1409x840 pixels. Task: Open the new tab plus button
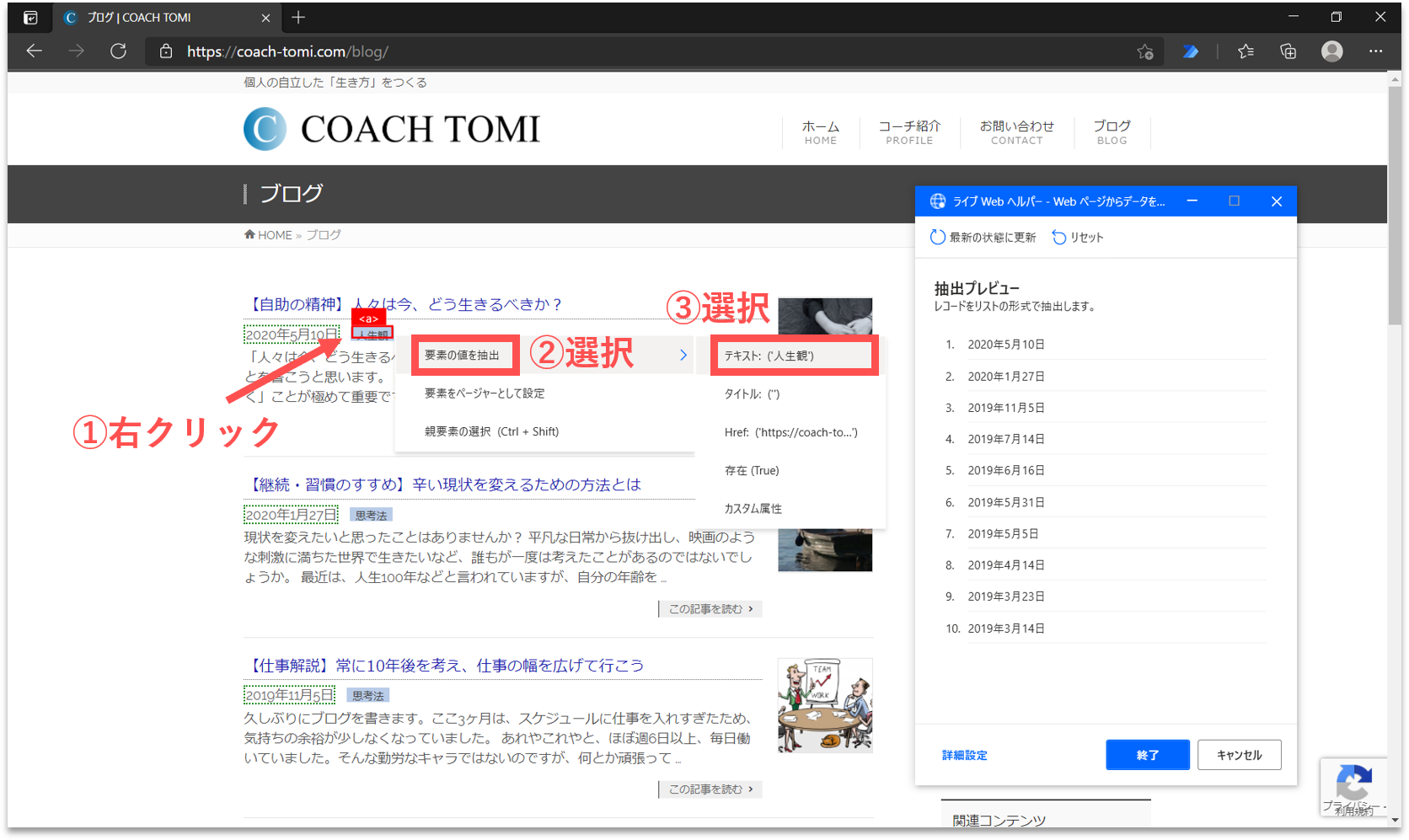pos(298,17)
